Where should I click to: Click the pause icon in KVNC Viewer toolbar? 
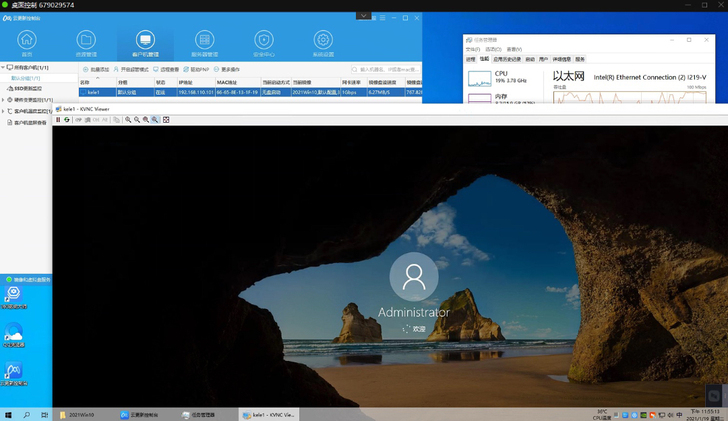click(x=58, y=119)
